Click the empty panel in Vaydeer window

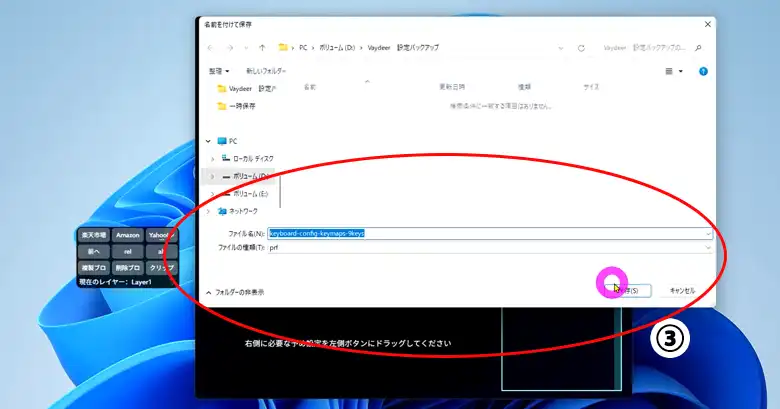(x=562, y=349)
